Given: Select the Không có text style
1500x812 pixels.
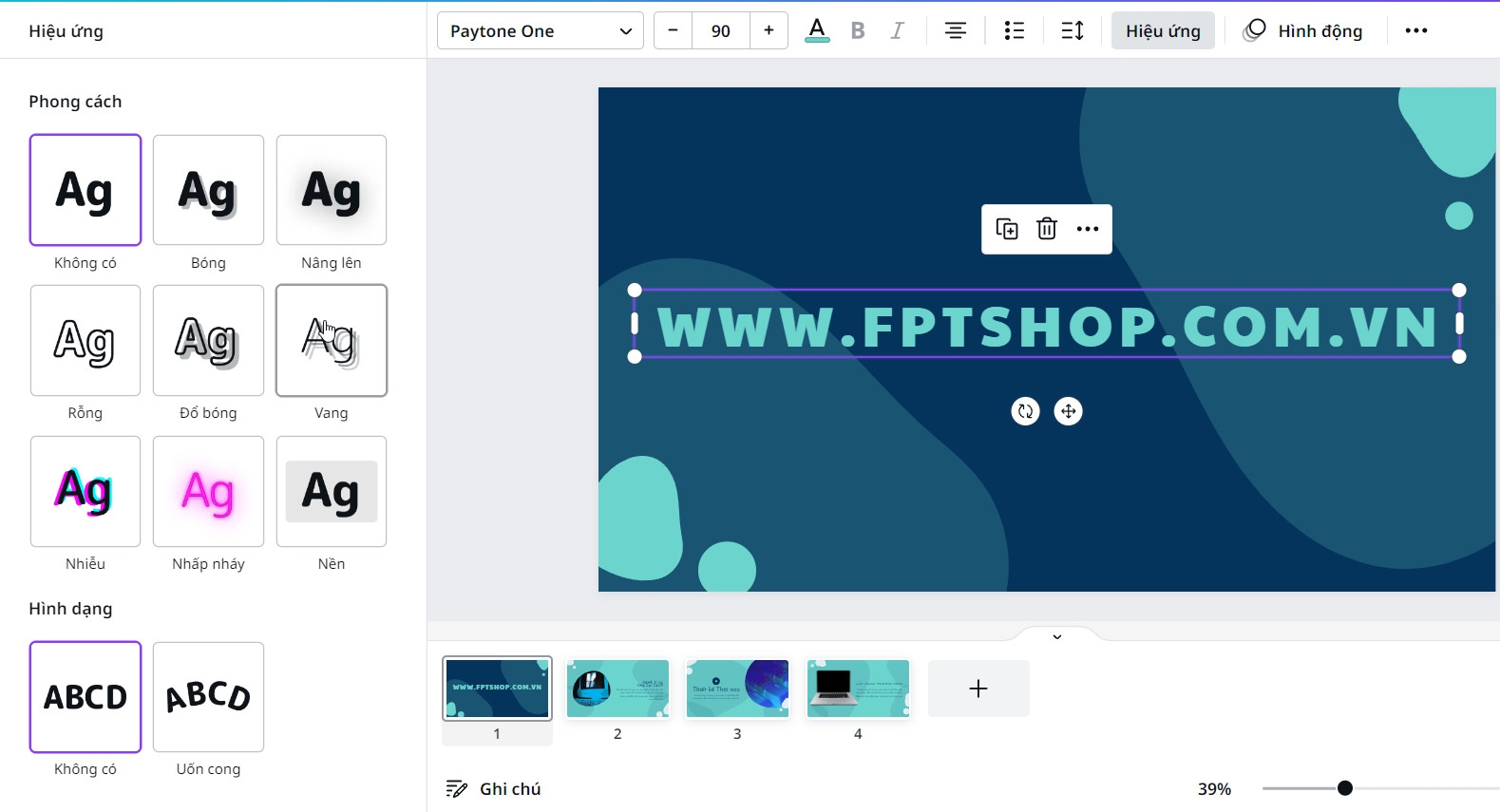Looking at the screenshot, I should [x=85, y=190].
